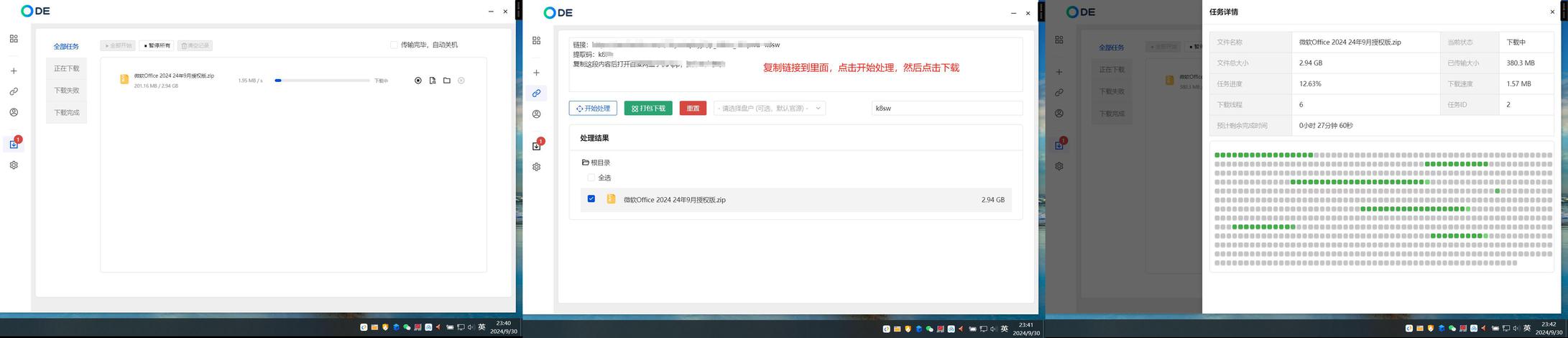Viewport: 1568px width, 338px height.
Task: Switch to the 全部任务 tab in the left window
Action: click(x=66, y=47)
